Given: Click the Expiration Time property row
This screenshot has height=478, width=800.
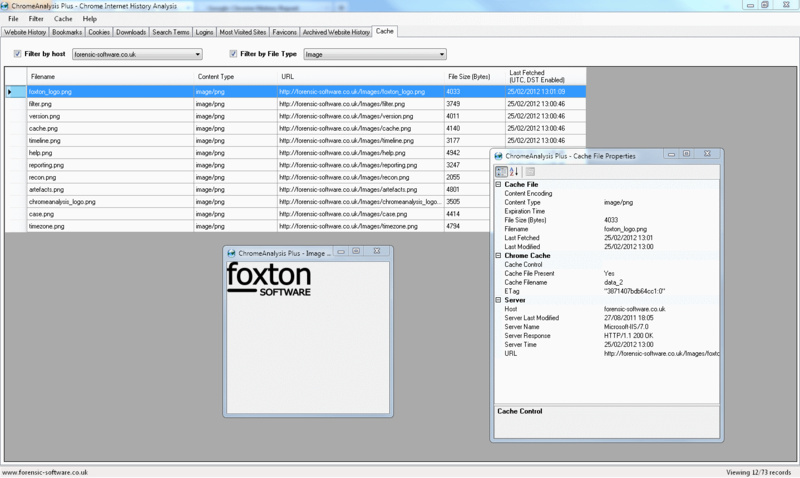Looking at the screenshot, I should tap(607, 211).
